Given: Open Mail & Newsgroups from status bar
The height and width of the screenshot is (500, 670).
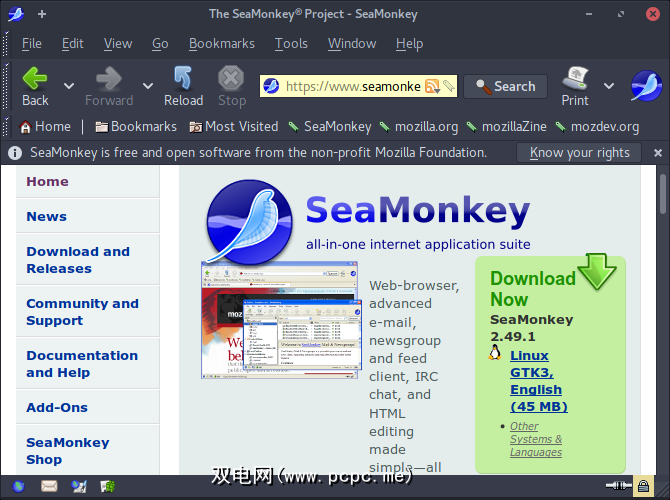Looking at the screenshot, I should [49, 487].
